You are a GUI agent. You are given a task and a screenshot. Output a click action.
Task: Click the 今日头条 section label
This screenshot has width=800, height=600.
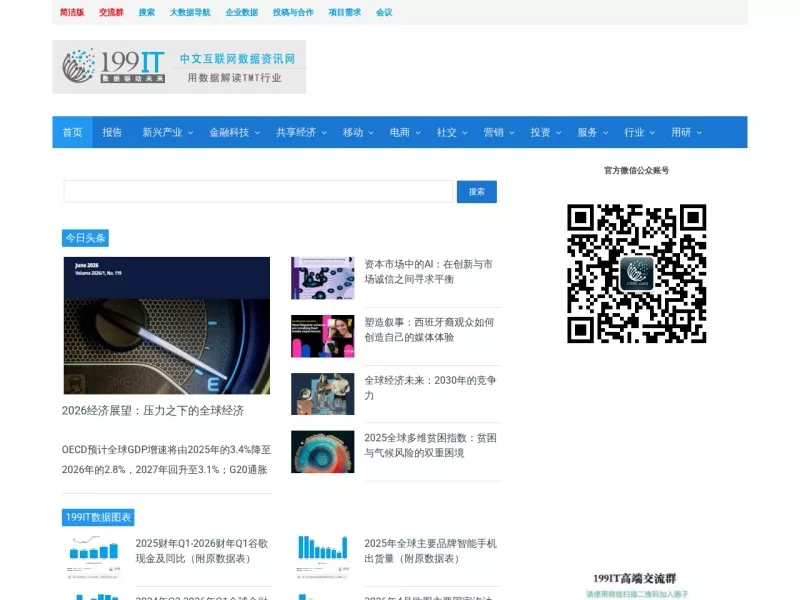click(x=85, y=238)
